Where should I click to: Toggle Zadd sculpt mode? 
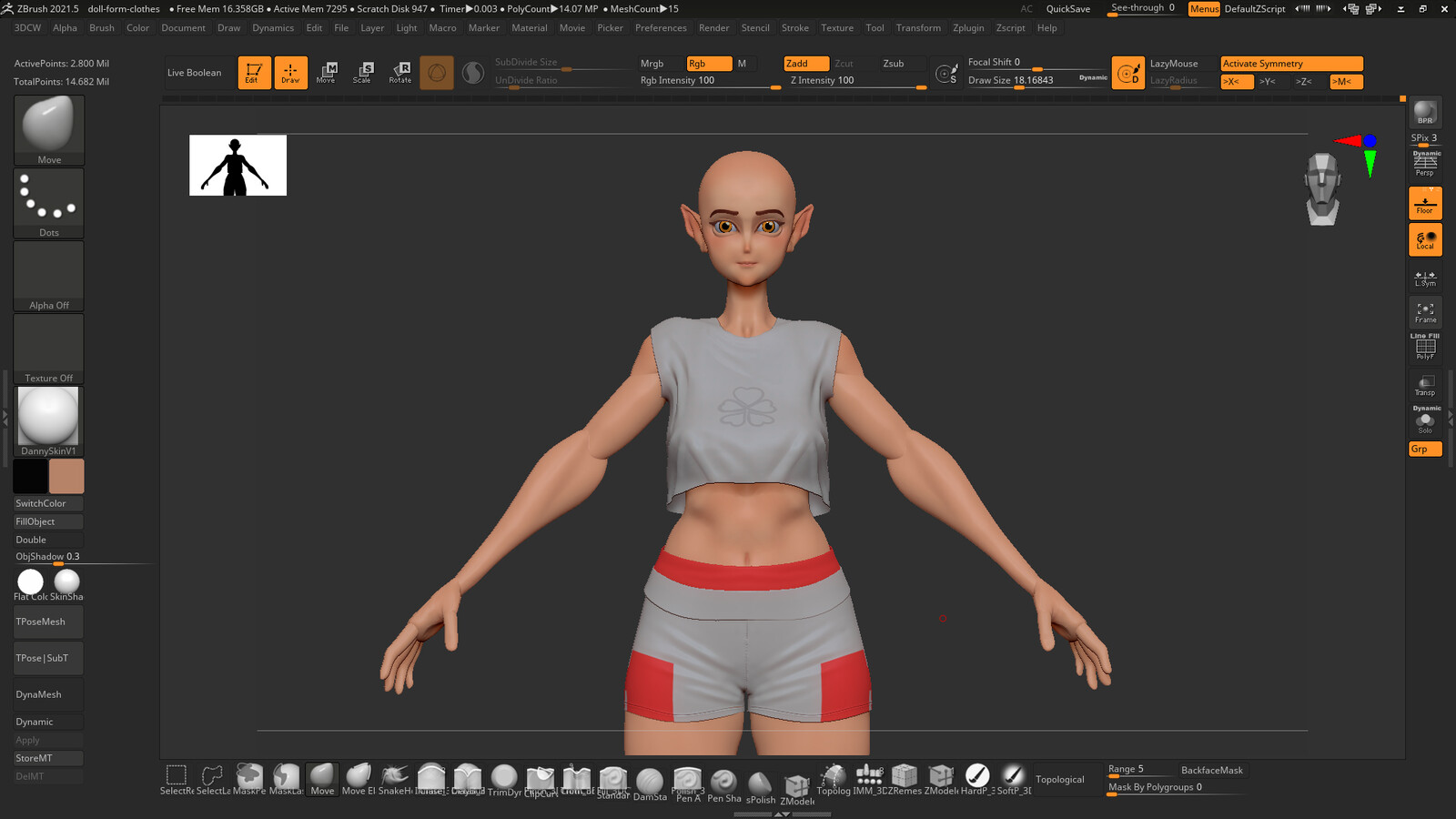coord(806,64)
